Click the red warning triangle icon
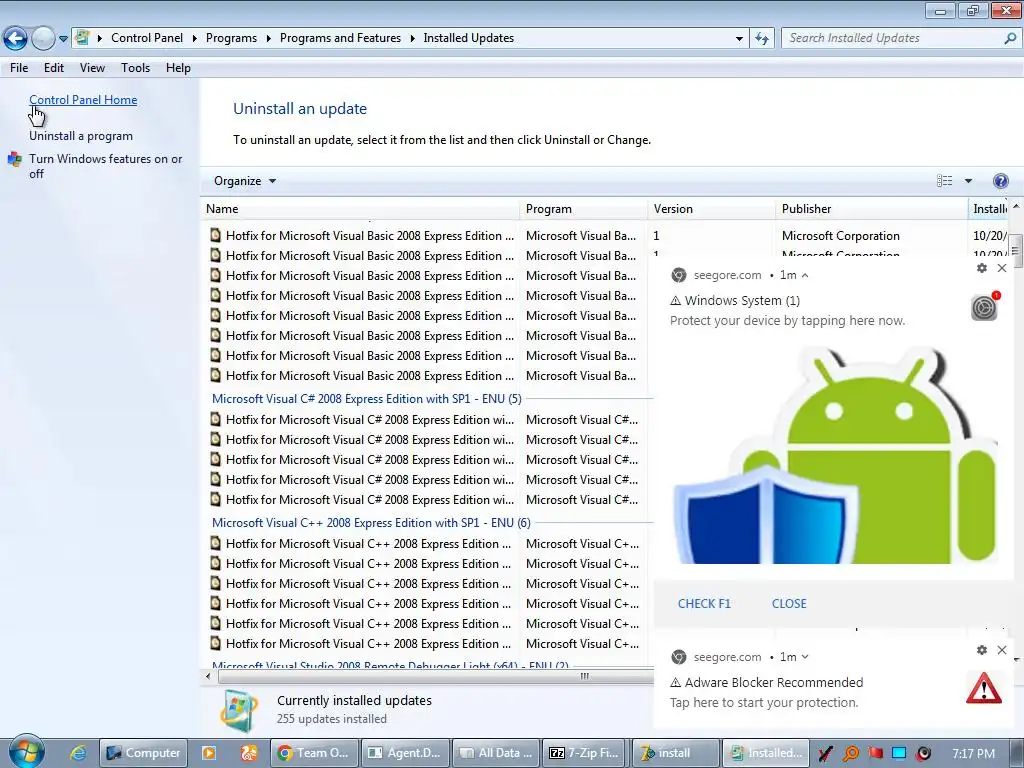Screen dimensions: 1024x768 pos(984,688)
